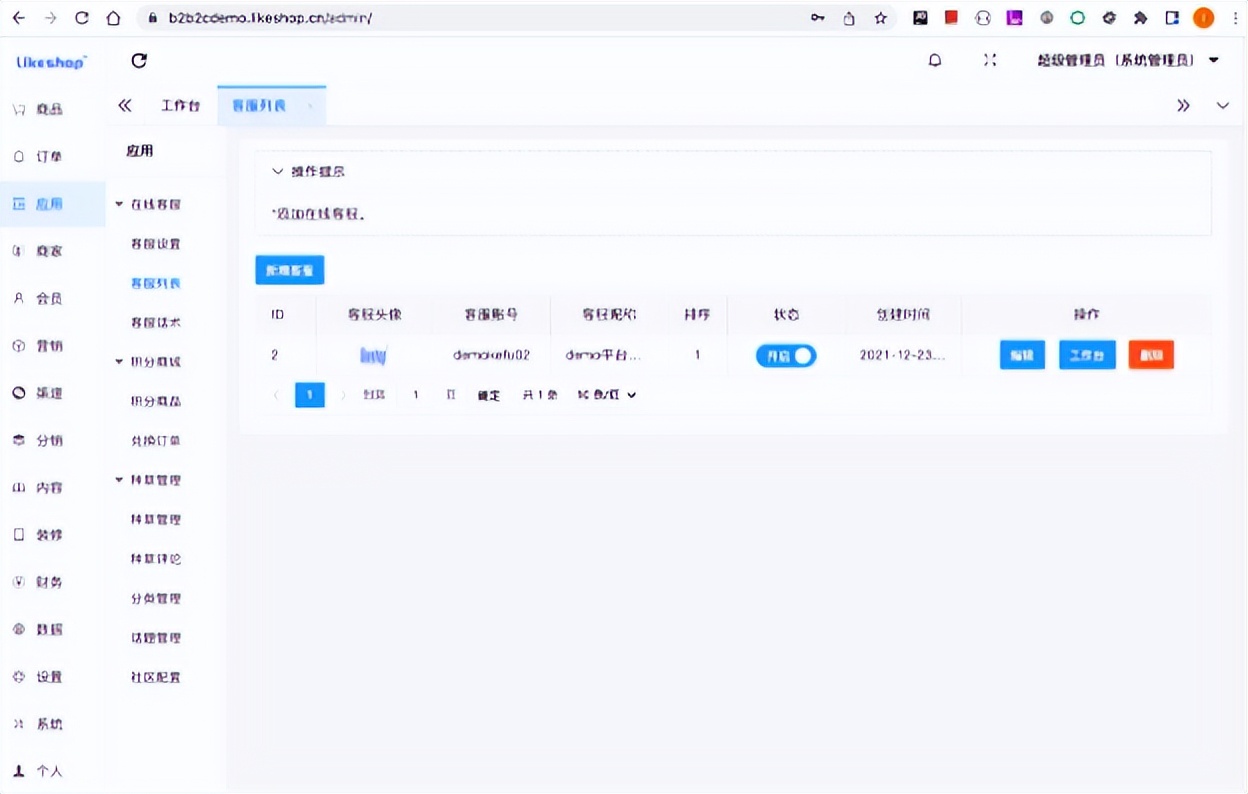The image size is (1248, 794).
Task: Toggle the 开启 status switch for kefu02
Action: pyautogui.click(x=786, y=355)
